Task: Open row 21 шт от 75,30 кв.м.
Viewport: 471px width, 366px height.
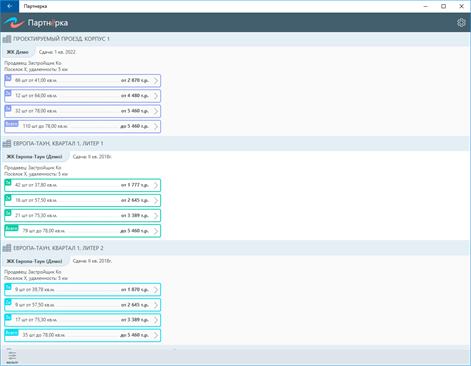Action: pos(83,216)
